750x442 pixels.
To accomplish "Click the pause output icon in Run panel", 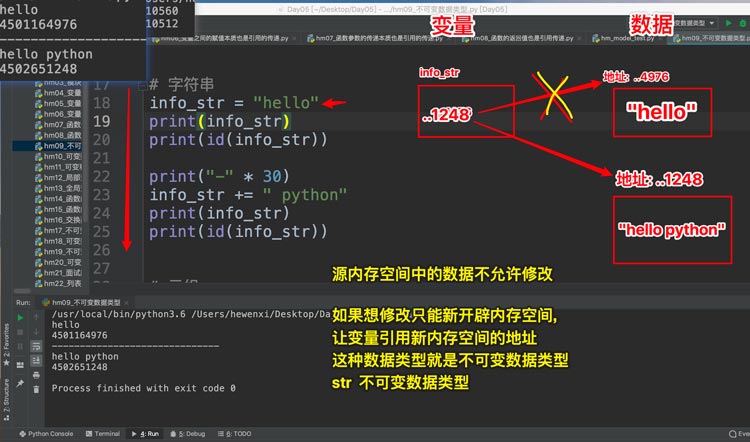I will tap(20, 346).
